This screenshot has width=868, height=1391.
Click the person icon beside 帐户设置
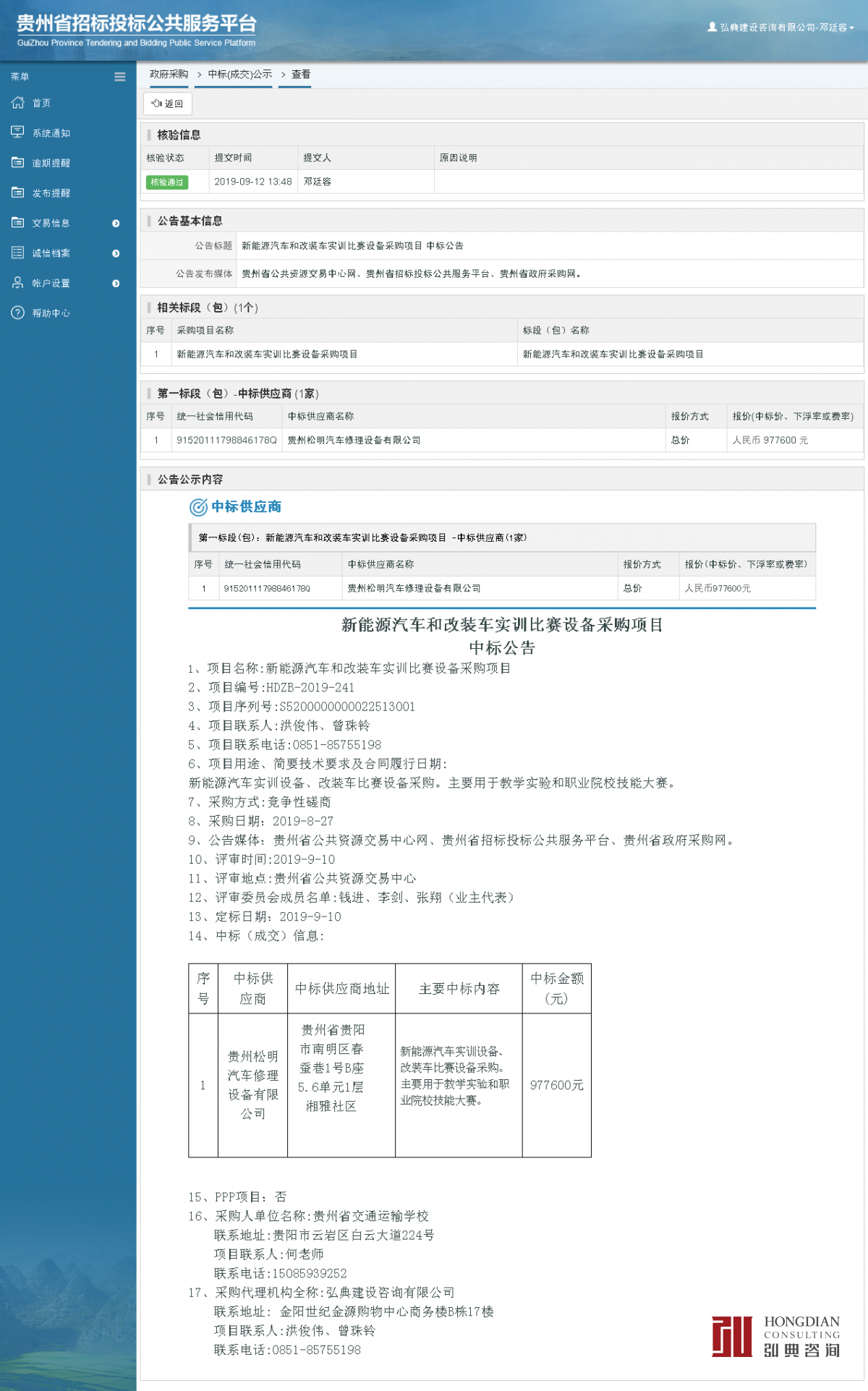pos(18,283)
